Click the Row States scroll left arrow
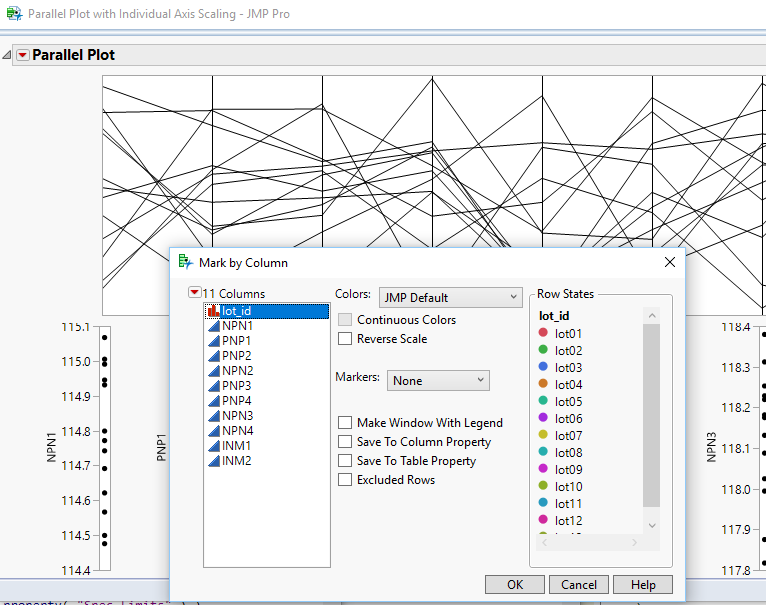 point(545,542)
